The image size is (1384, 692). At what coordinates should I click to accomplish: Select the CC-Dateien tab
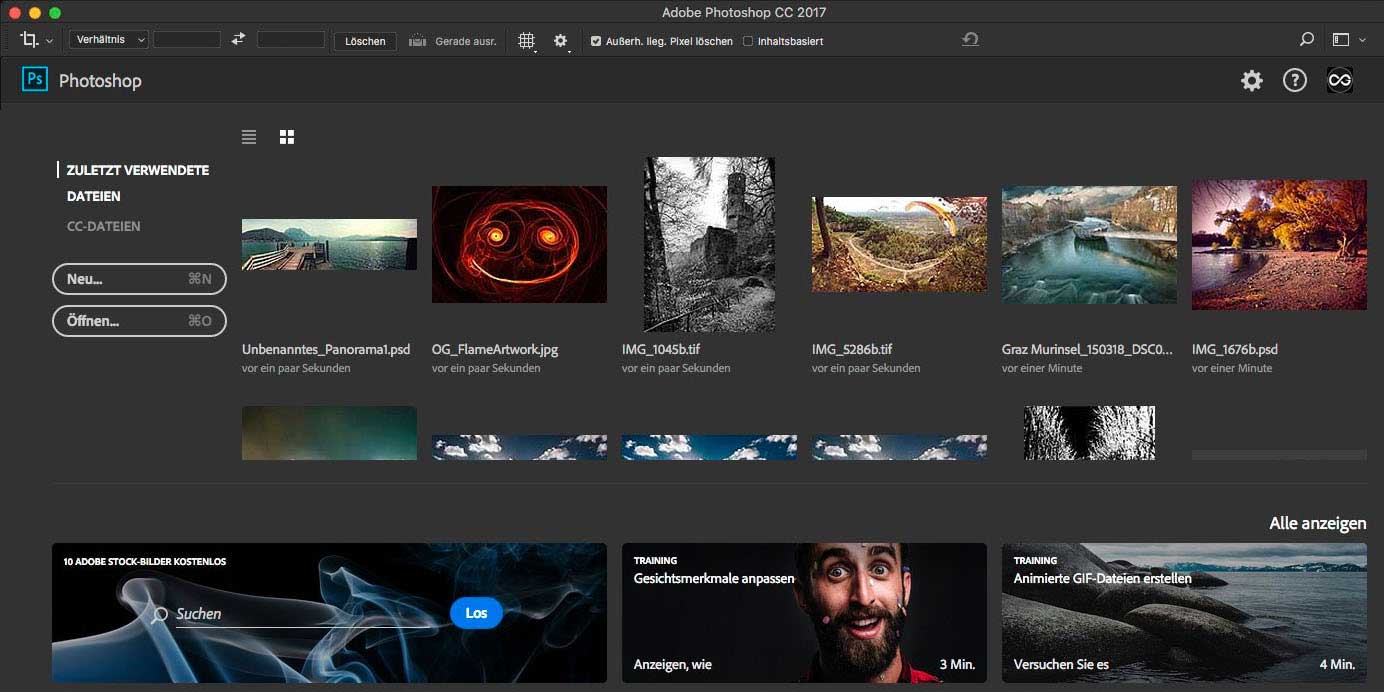coord(103,226)
